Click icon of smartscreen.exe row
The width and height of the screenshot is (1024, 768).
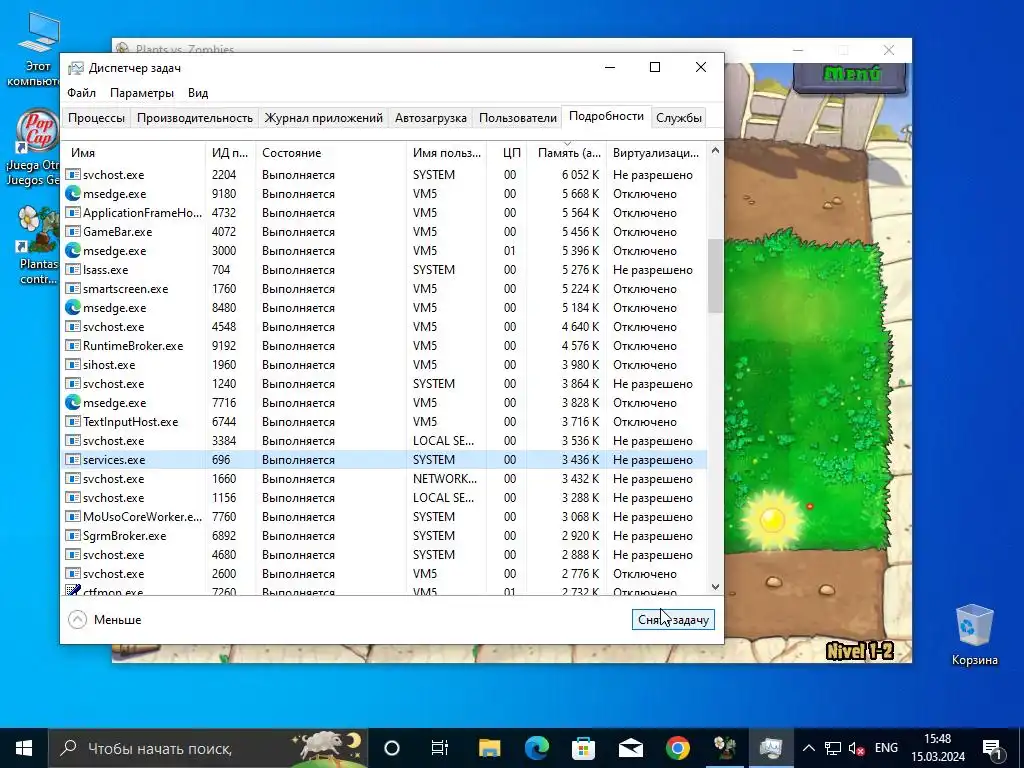(x=73, y=289)
